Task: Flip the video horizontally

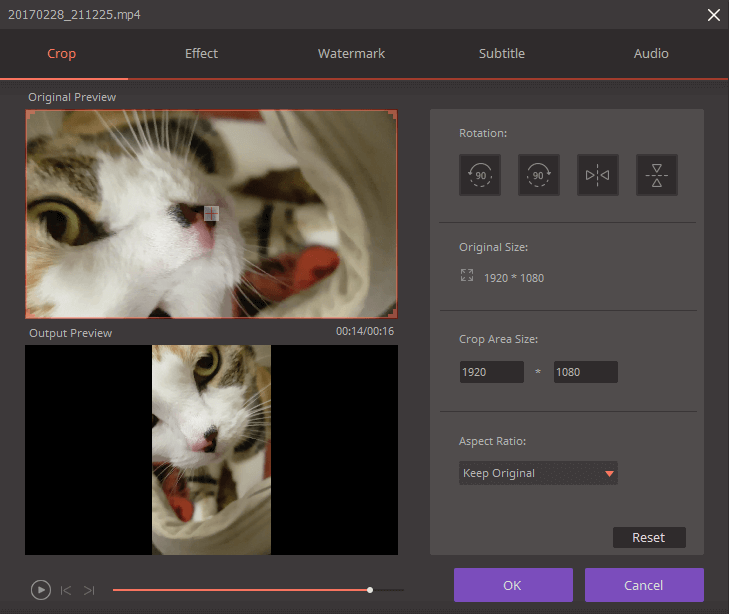Action: pos(597,175)
